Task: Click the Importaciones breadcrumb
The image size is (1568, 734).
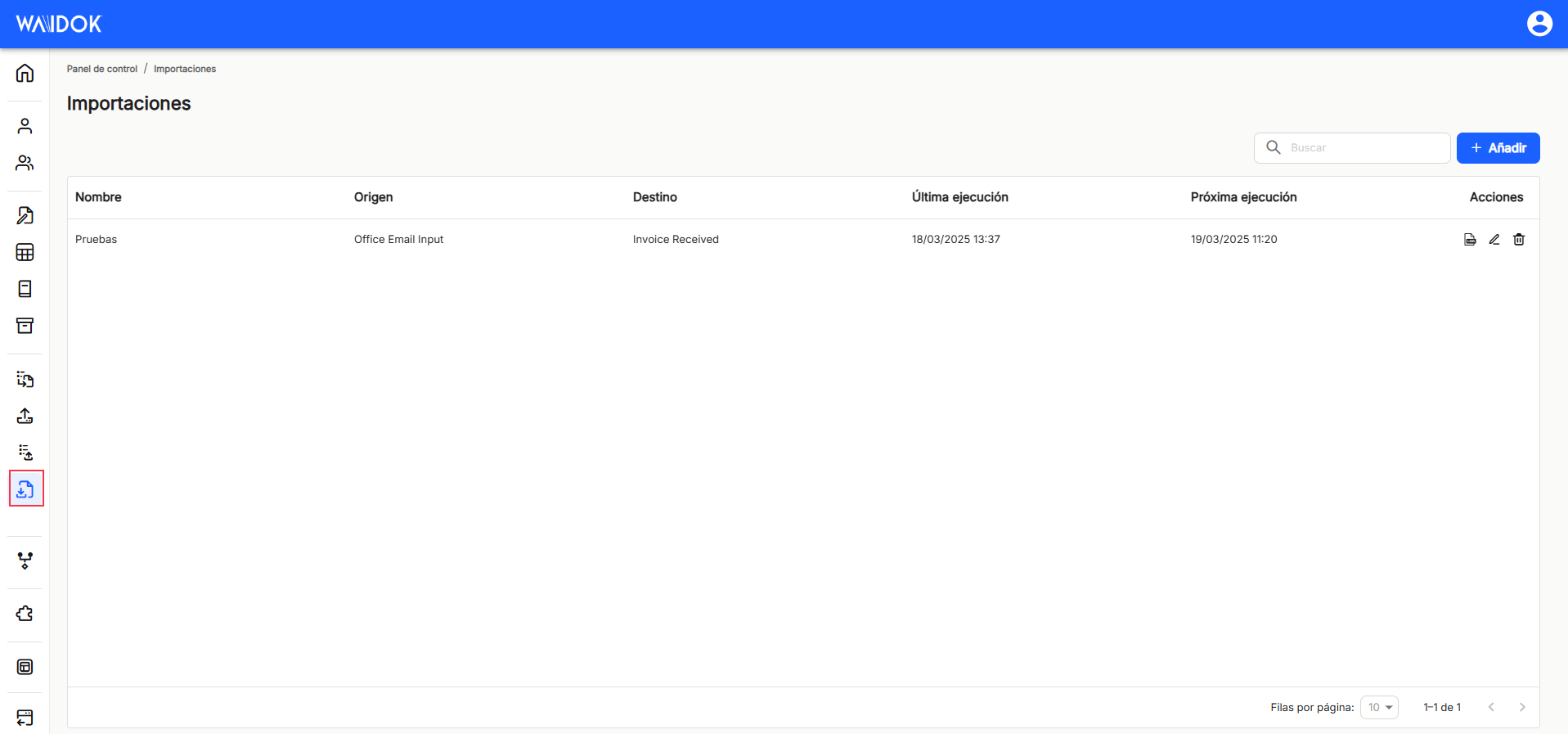Action: coord(185,69)
